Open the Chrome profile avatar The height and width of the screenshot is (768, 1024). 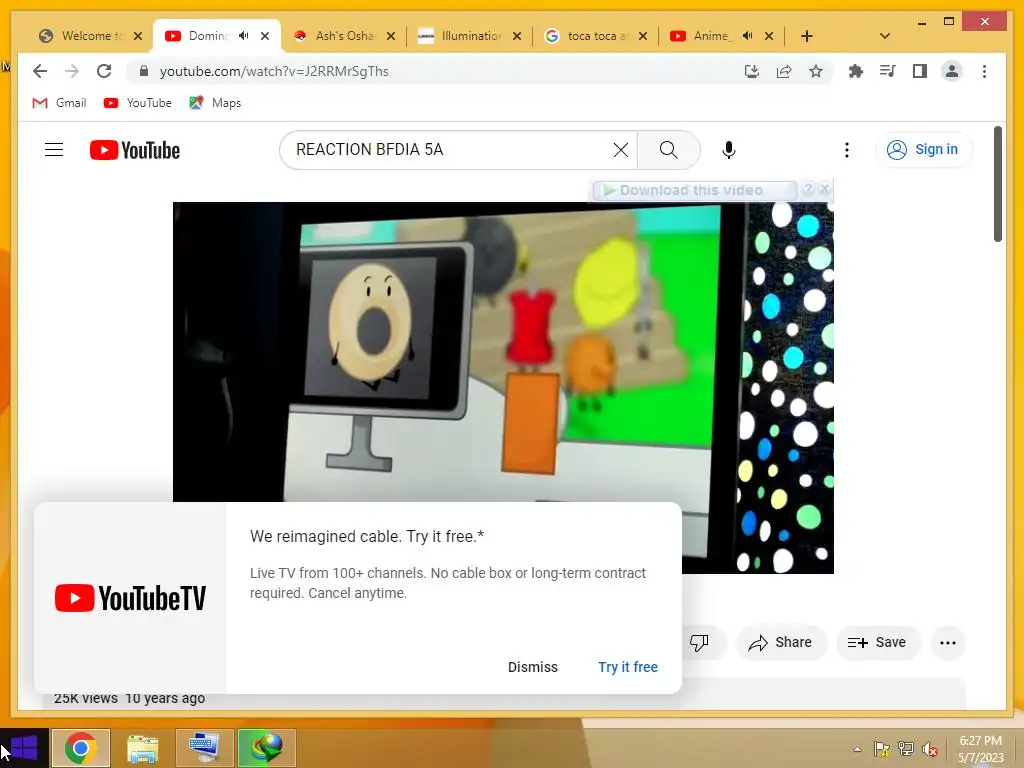[x=952, y=71]
